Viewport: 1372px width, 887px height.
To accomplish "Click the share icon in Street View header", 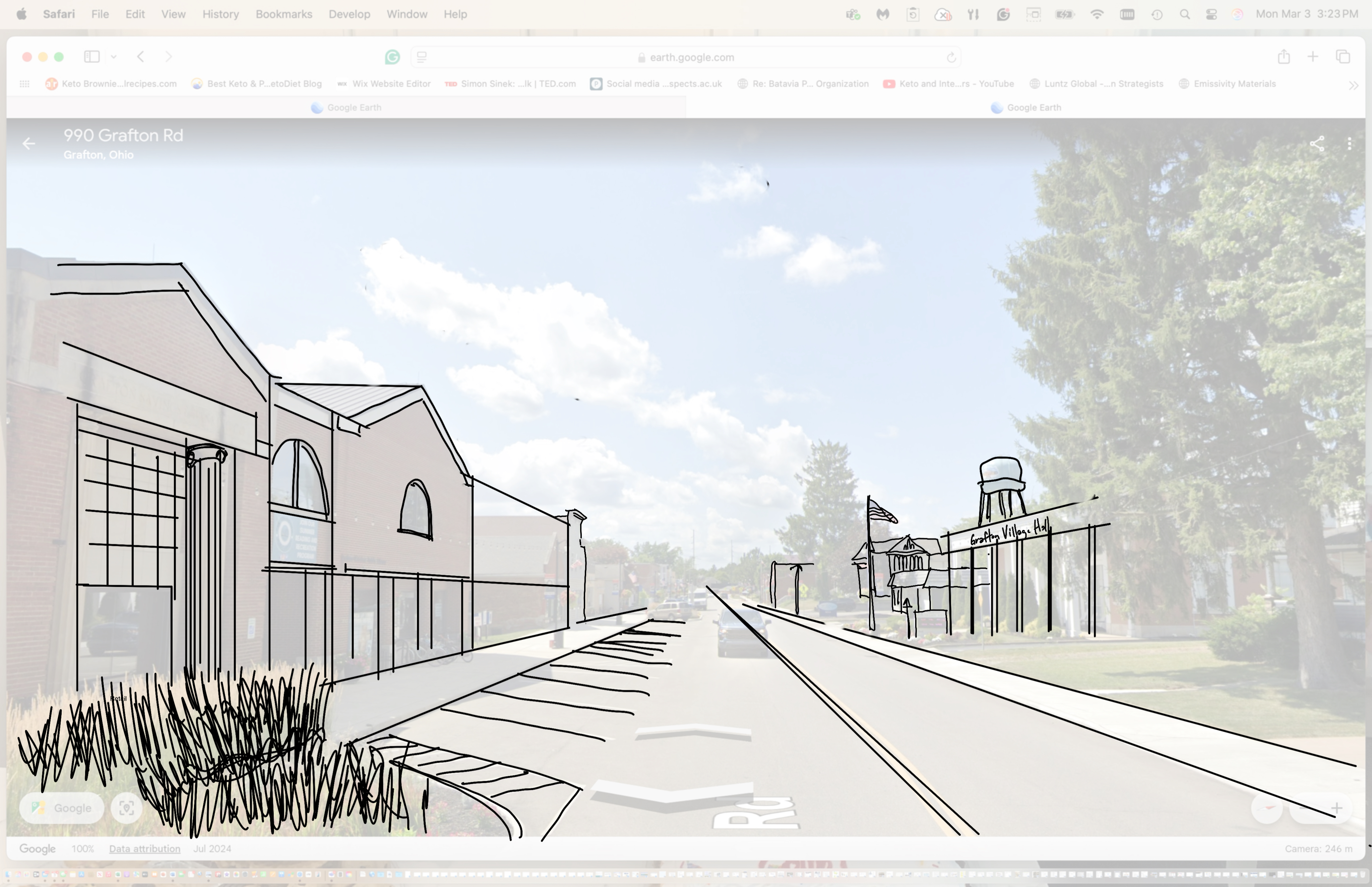I will click(1317, 143).
